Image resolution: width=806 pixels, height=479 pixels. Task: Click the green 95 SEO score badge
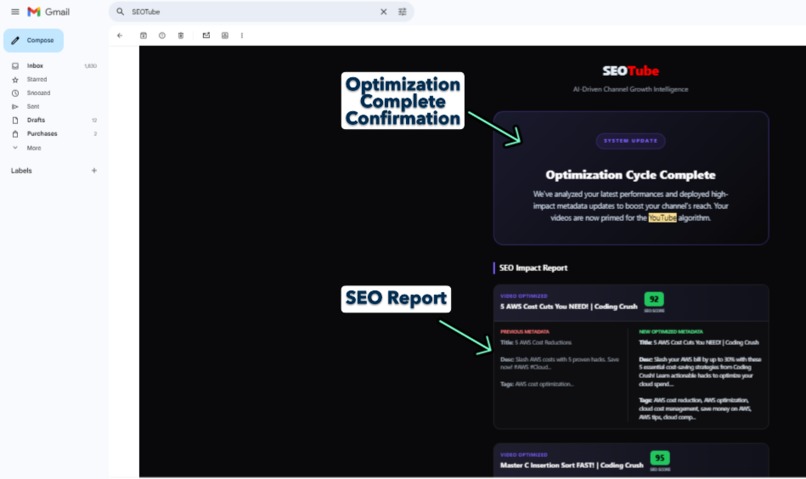pos(660,458)
